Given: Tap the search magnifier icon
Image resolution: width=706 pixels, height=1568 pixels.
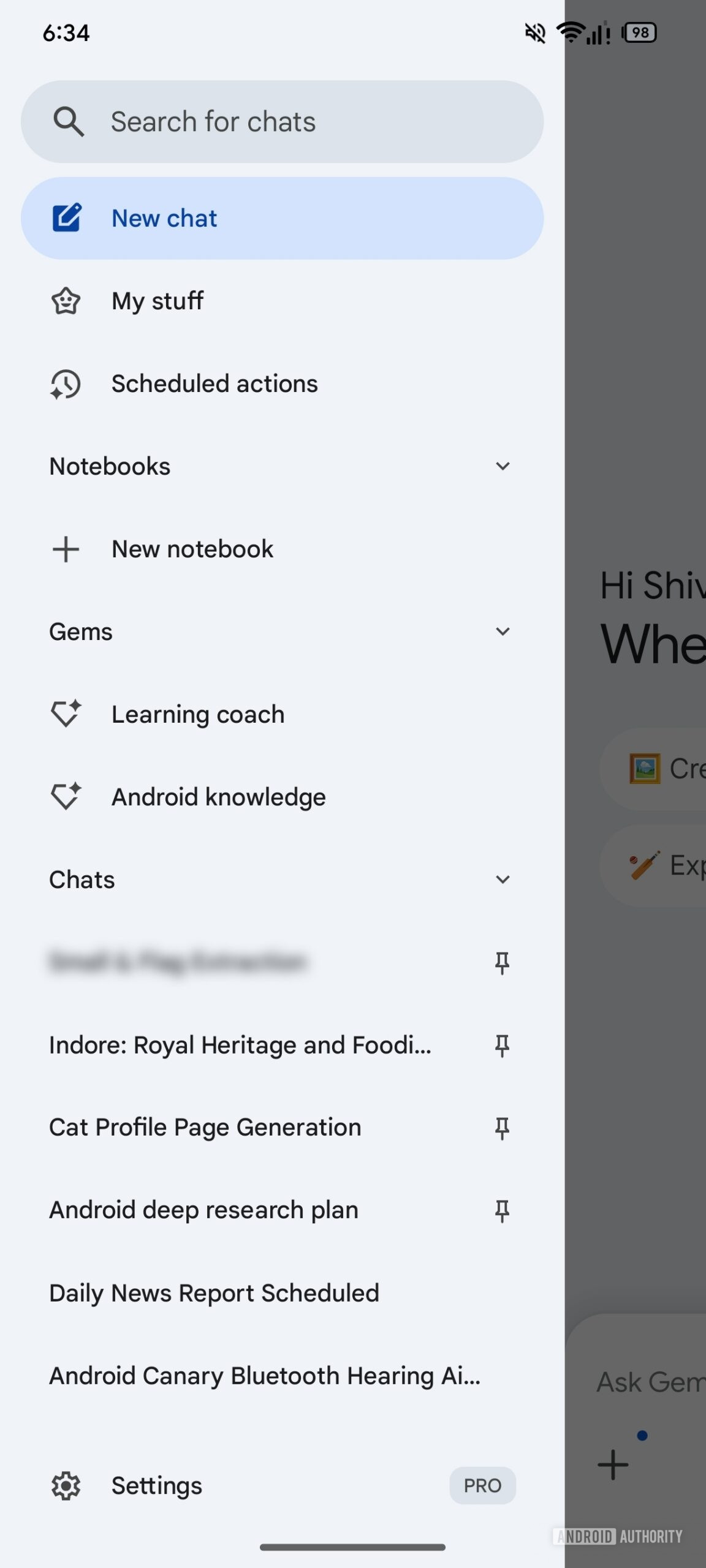Looking at the screenshot, I should (69, 121).
